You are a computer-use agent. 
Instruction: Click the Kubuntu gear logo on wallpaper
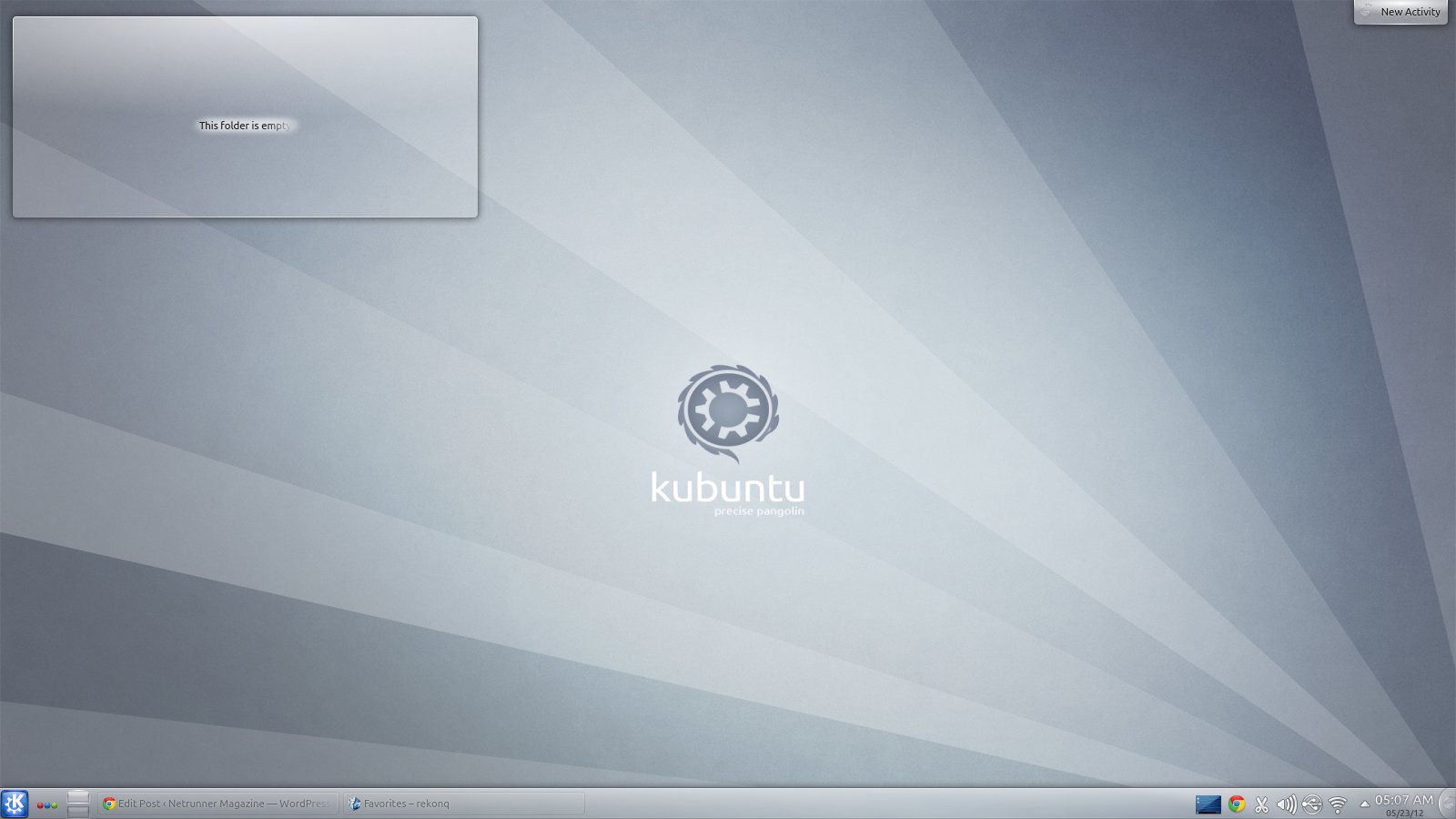[728, 411]
